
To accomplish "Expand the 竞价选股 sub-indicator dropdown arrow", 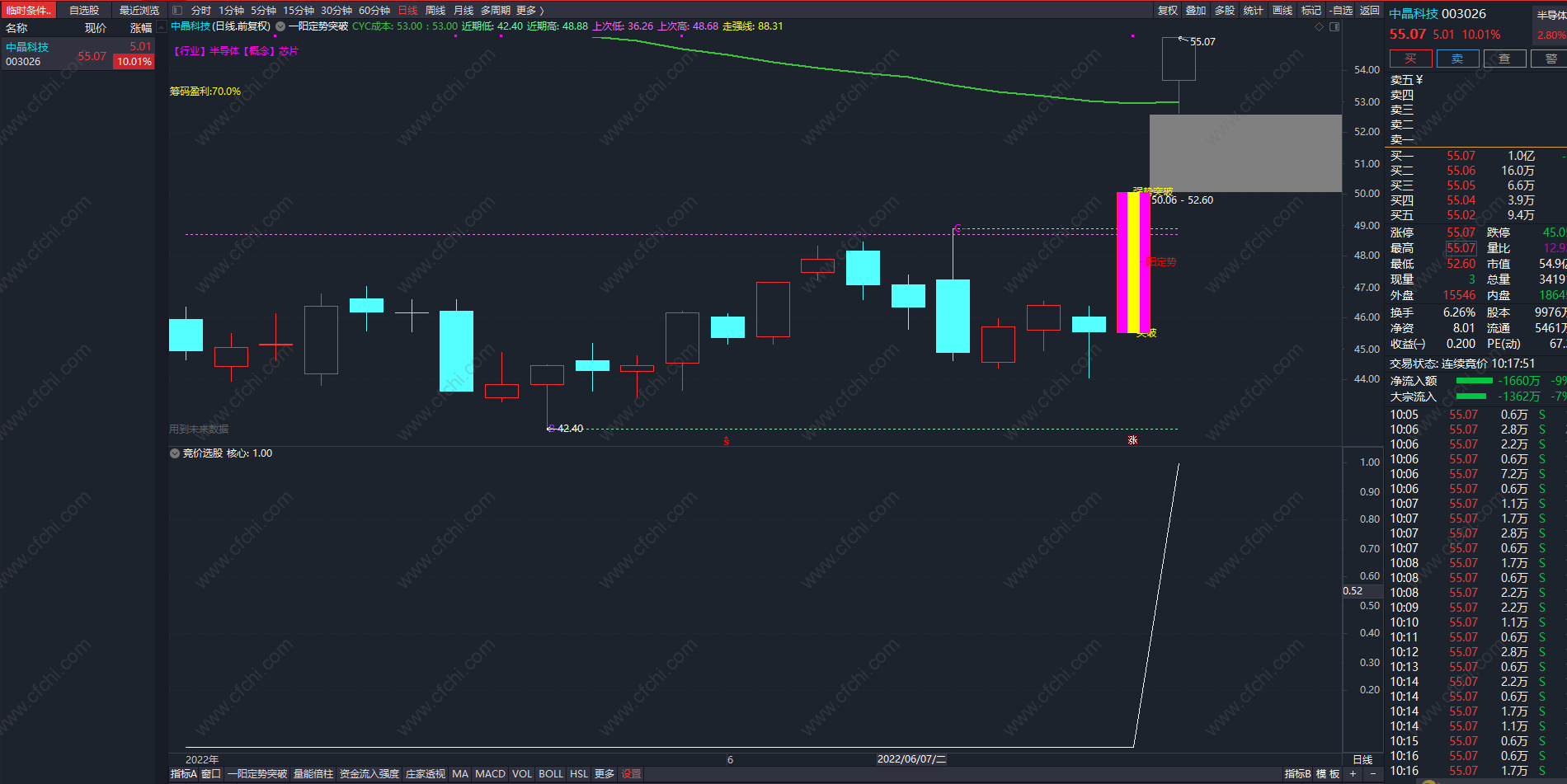I will tap(175, 453).
